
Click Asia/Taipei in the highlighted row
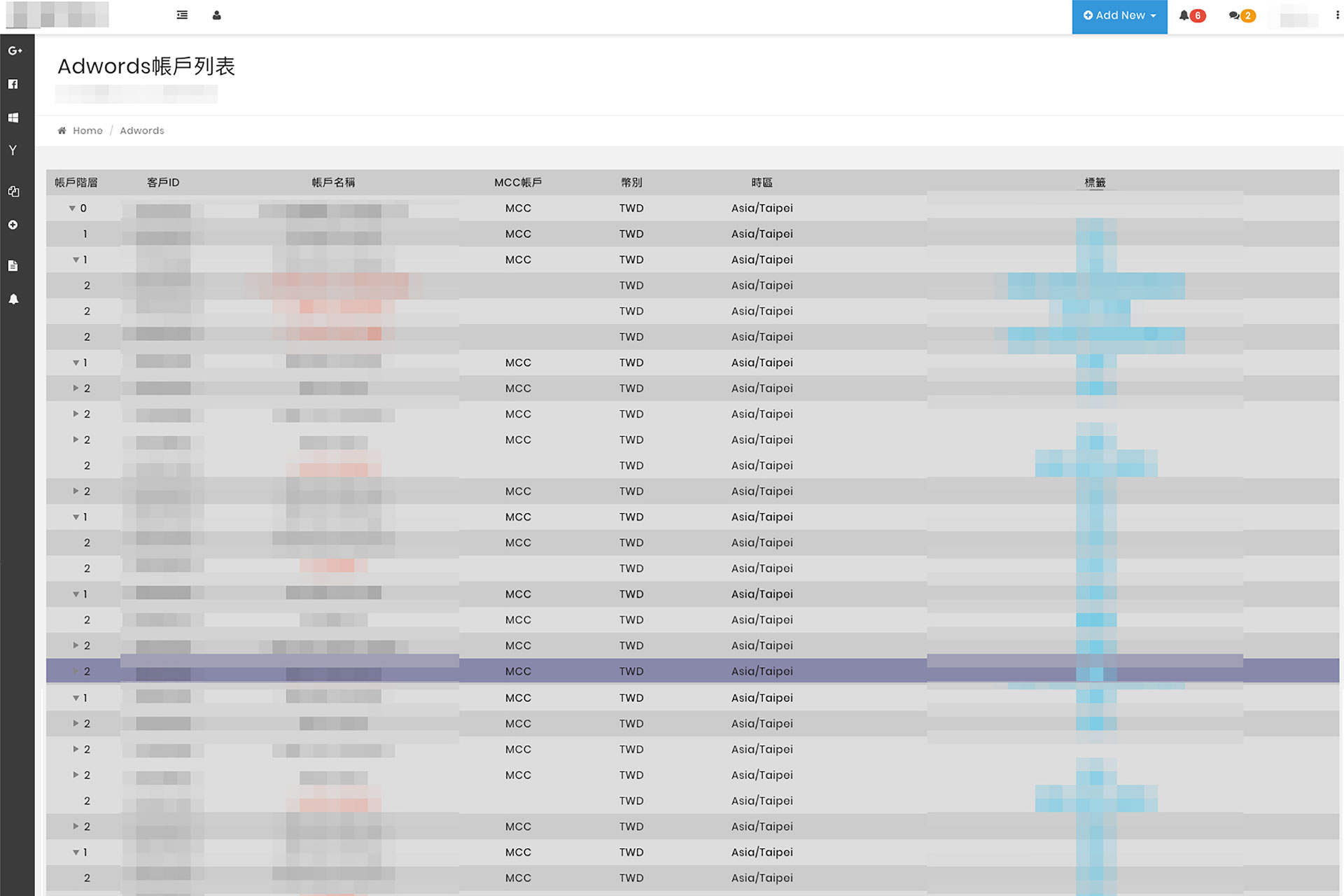pyautogui.click(x=762, y=671)
